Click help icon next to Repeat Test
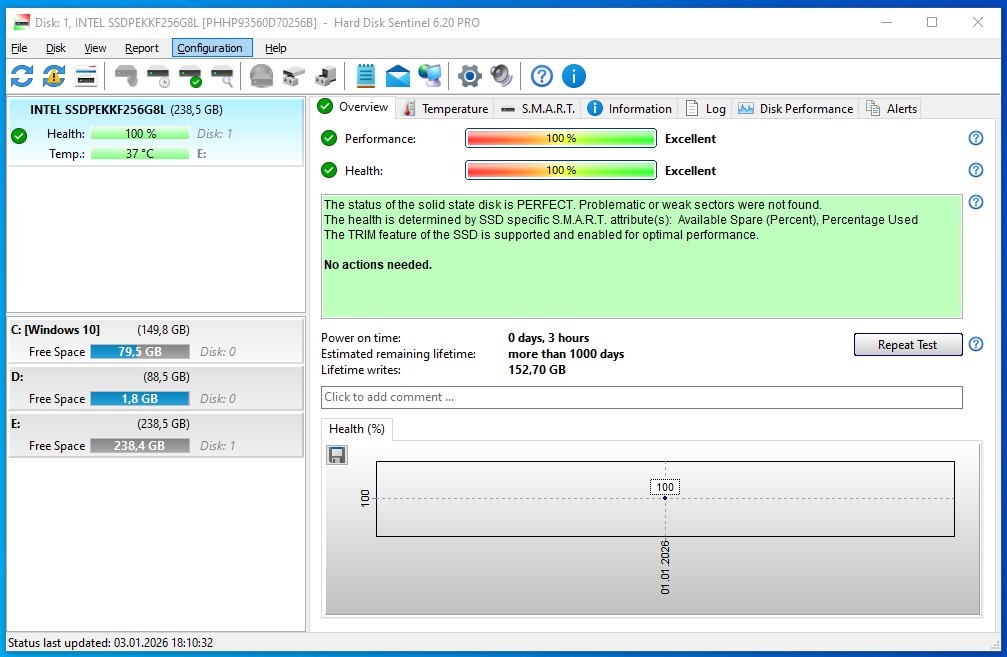Image resolution: width=1007 pixels, height=657 pixels. [x=976, y=344]
